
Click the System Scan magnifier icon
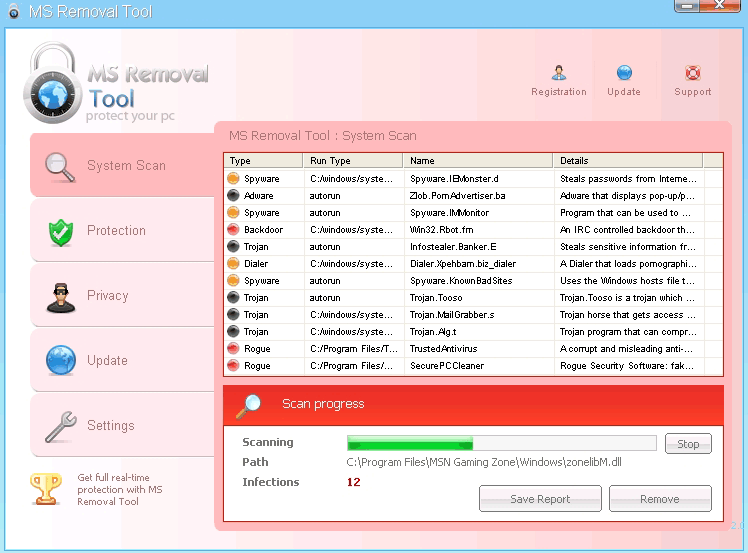coord(61,166)
